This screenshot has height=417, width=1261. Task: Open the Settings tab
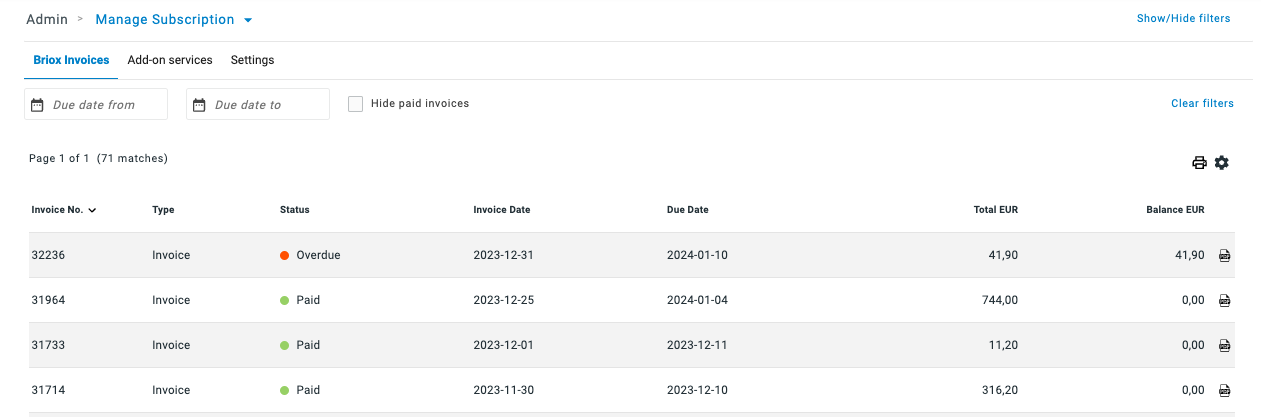click(252, 60)
